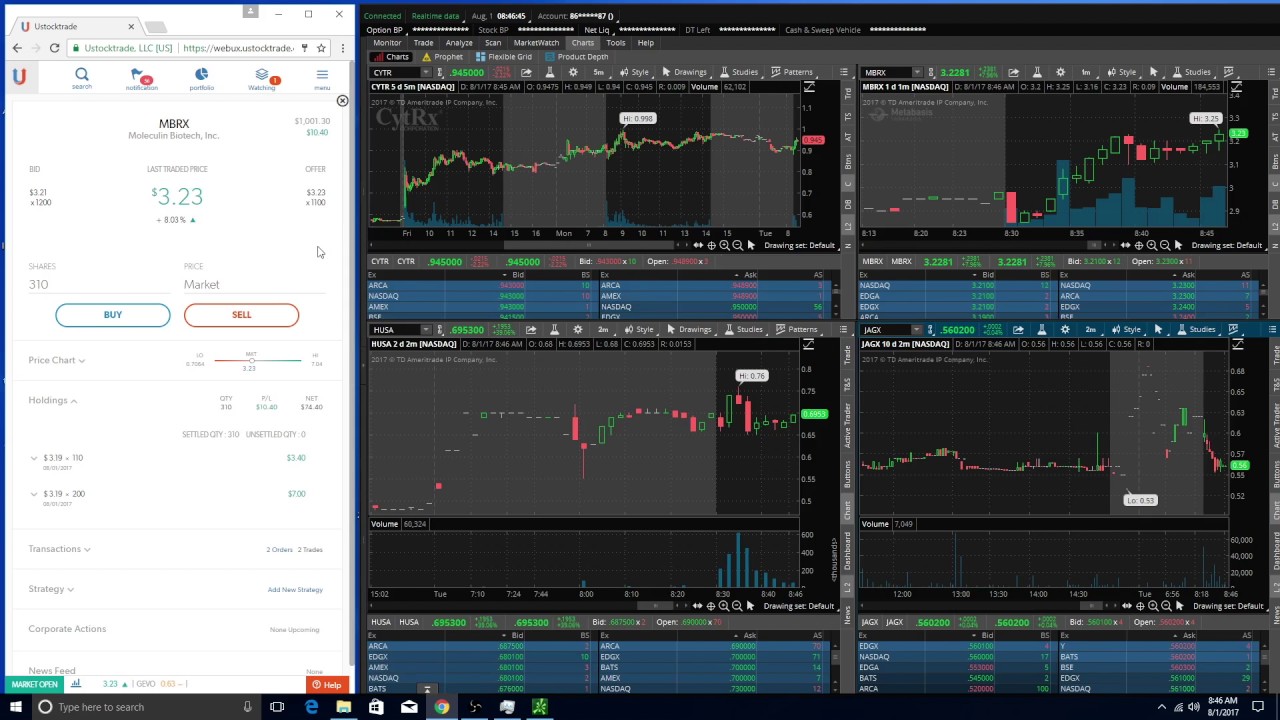This screenshot has height=720, width=1280.
Task: Select the Product Depth subtab
Action: [x=577, y=57]
